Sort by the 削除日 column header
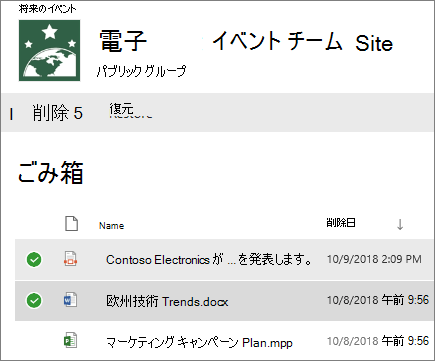435x361 pixels. pyautogui.click(x=341, y=222)
